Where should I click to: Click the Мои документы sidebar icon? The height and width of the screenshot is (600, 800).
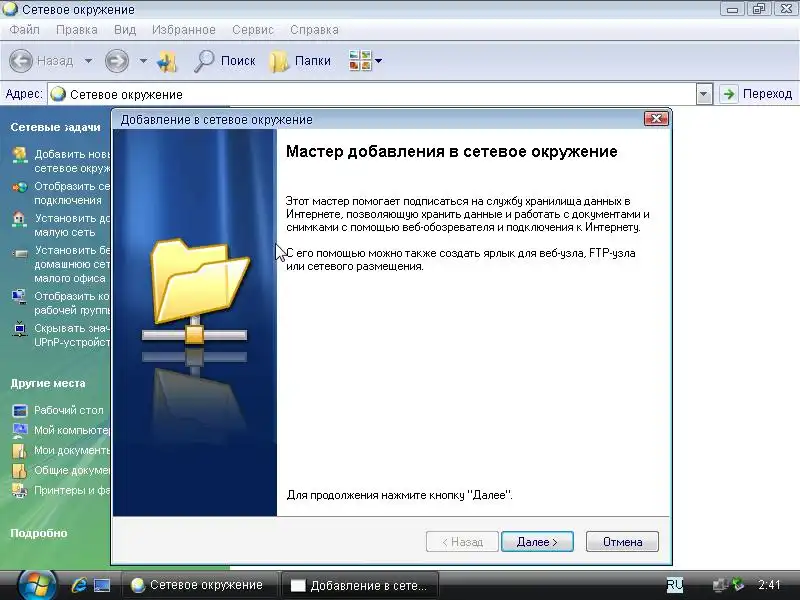click(19, 451)
